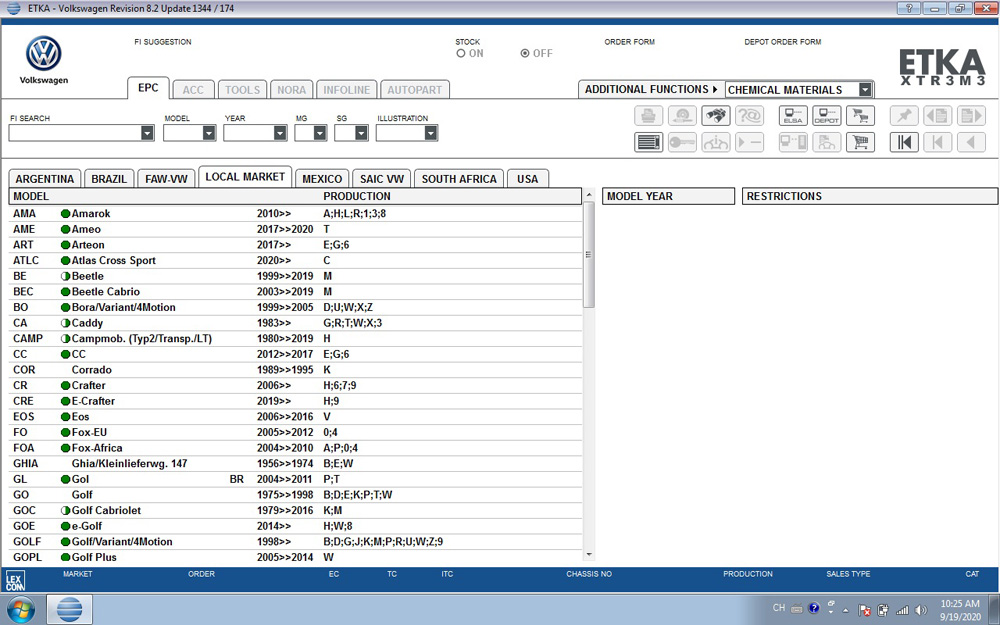Screen dimensions: 1000x625
Task: Click the red X security flag tray icon
Action: coord(865,610)
